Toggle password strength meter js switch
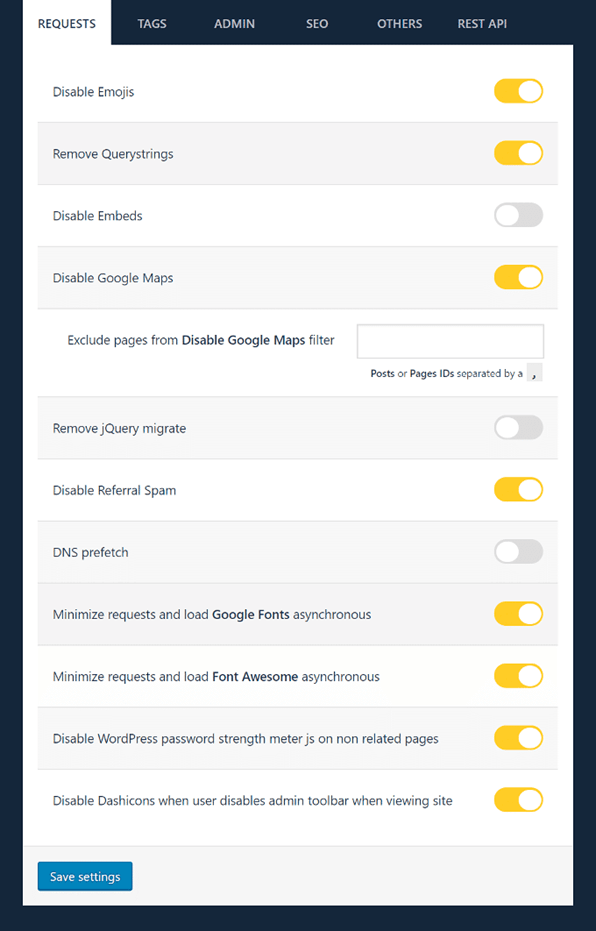 (518, 738)
